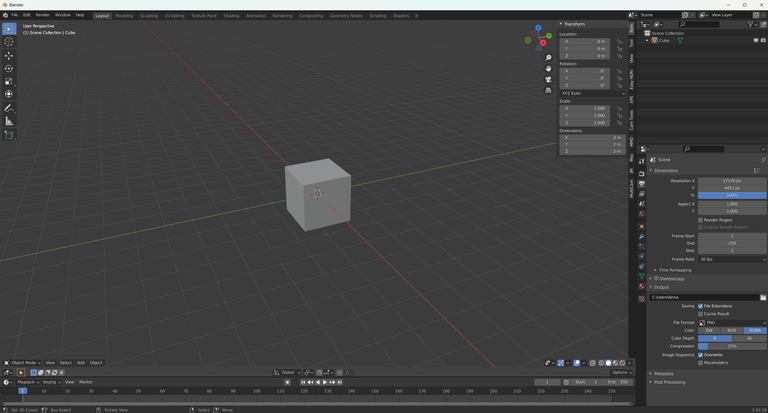Adjust the Compression 15% slider
Image resolution: width=768 pixels, height=413 pixels.
tap(732, 346)
